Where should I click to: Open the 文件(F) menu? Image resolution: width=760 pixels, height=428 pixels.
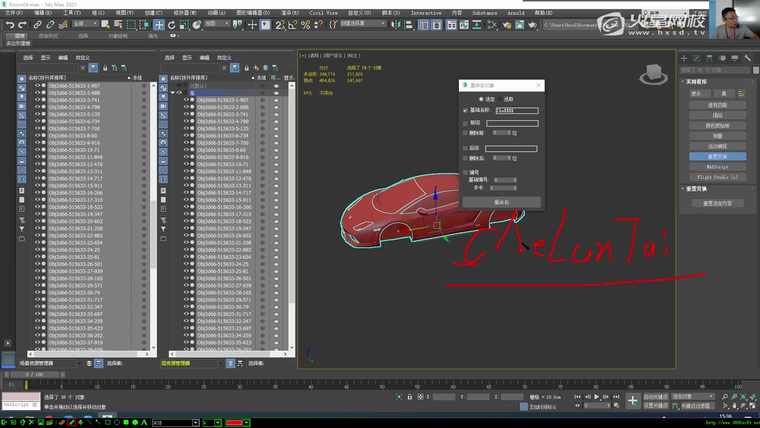click(13, 13)
